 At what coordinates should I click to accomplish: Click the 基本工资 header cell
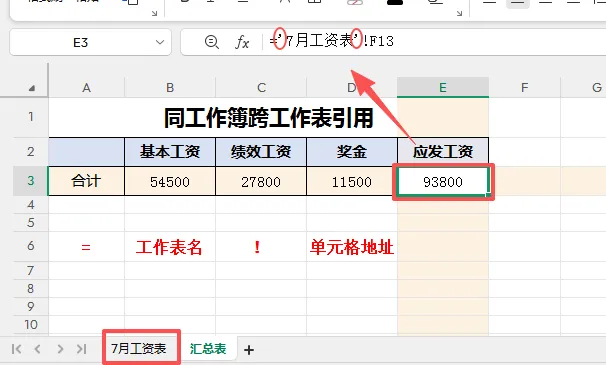click(x=170, y=152)
